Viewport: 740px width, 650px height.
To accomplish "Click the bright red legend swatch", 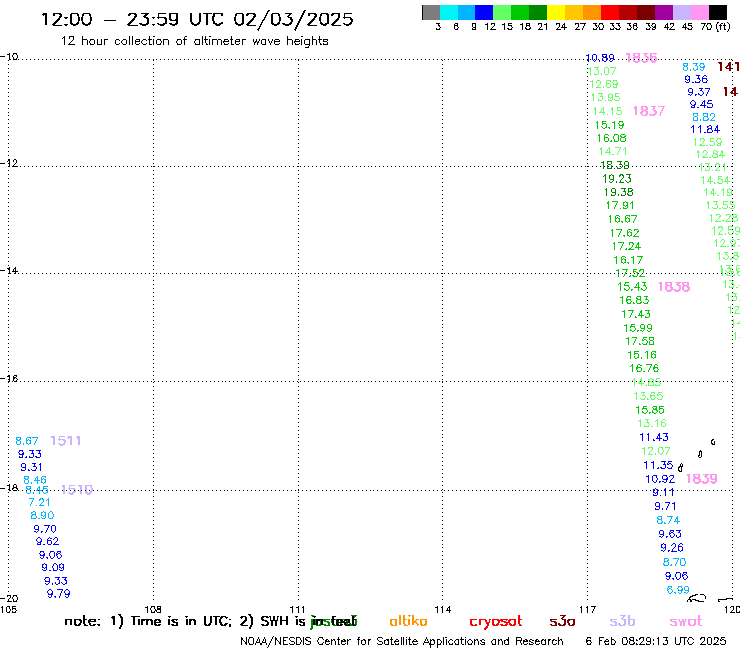I will coord(610,12).
